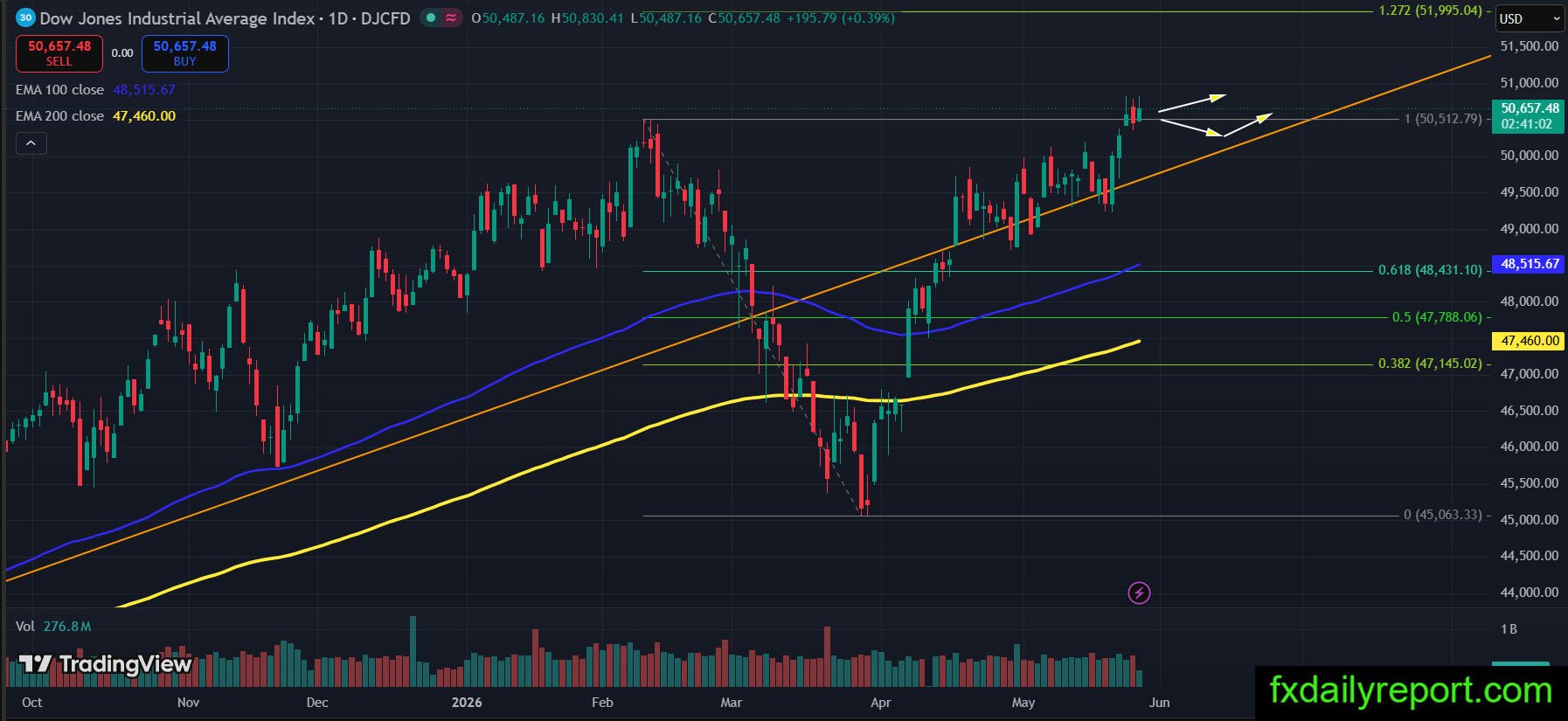Click the blue 48,515.67 price scale label
This screenshot has width=1568, height=721.
[x=1530, y=264]
